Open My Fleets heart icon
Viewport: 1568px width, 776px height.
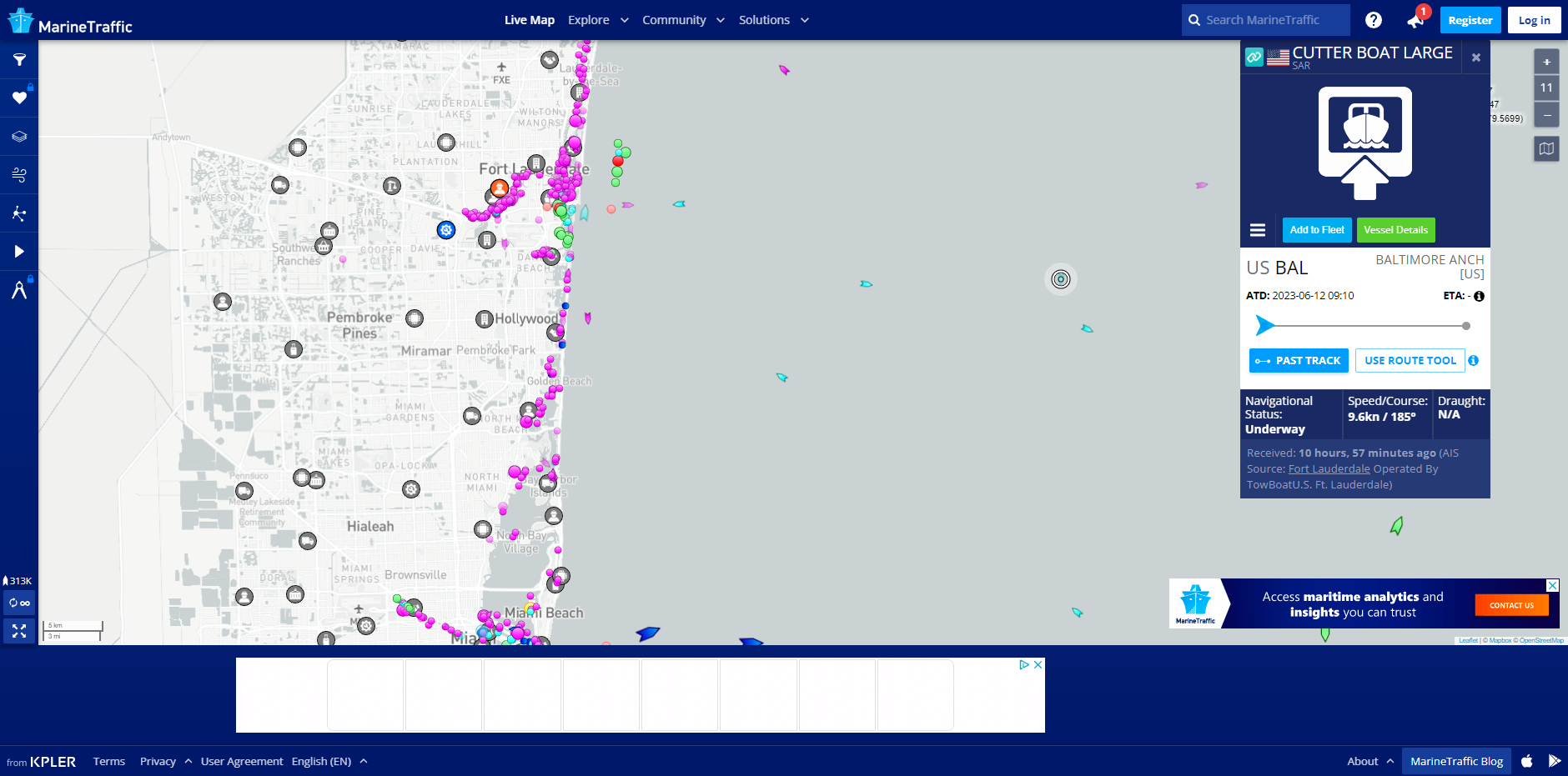pyautogui.click(x=19, y=98)
